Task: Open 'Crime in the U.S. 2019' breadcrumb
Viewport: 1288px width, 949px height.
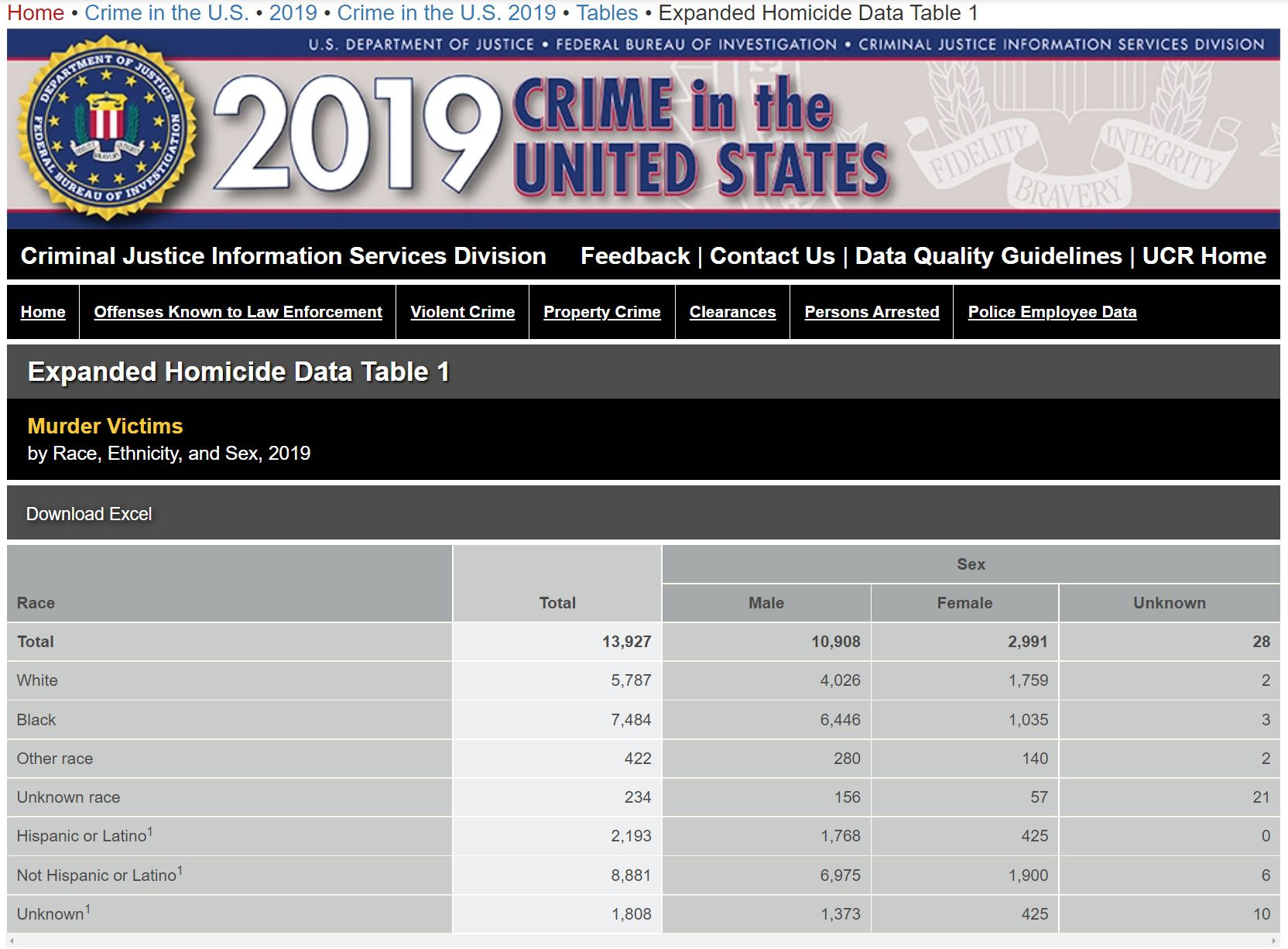Action: [447, 13]
